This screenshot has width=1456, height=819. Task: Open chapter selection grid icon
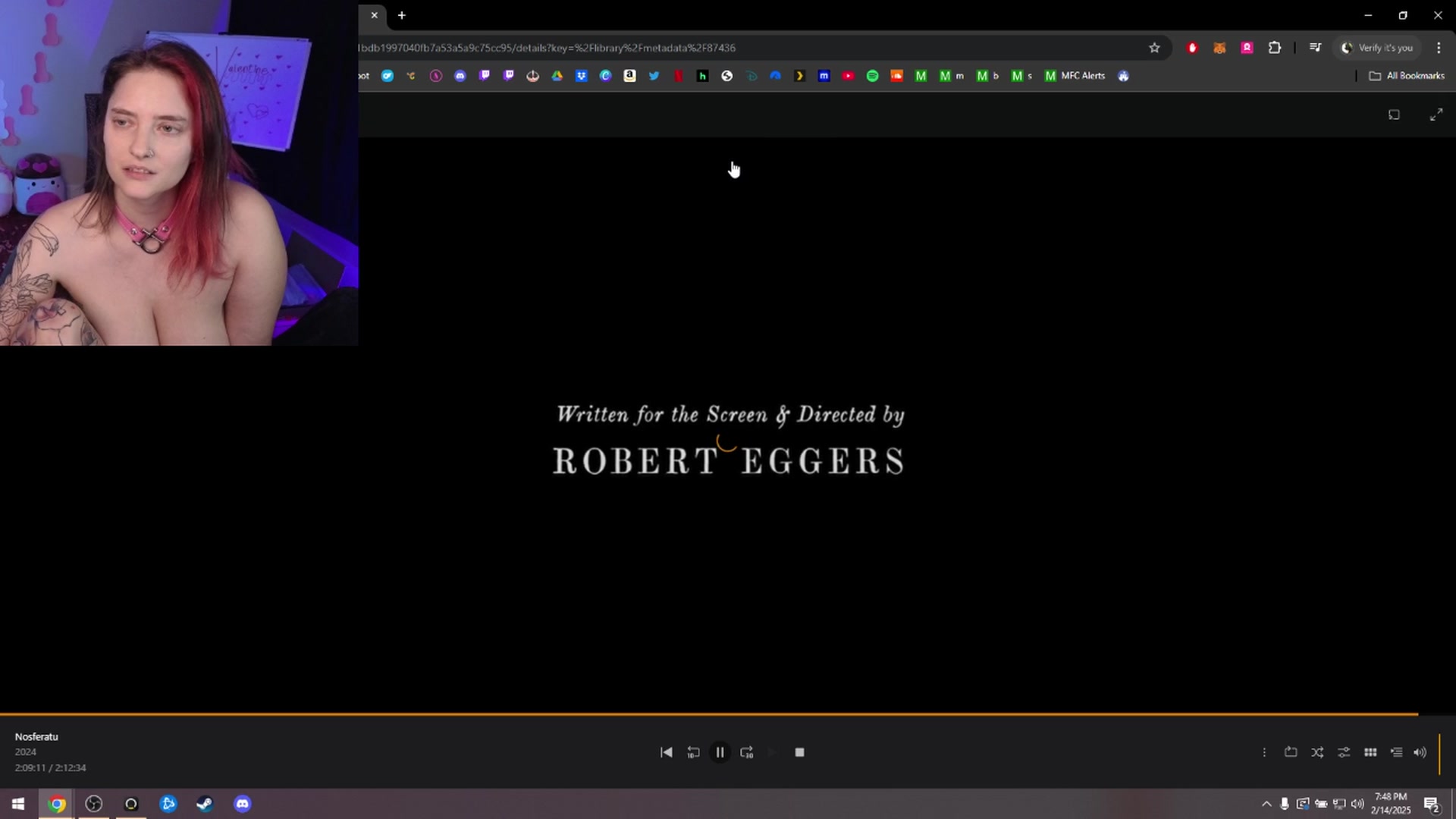(1370, 752)
